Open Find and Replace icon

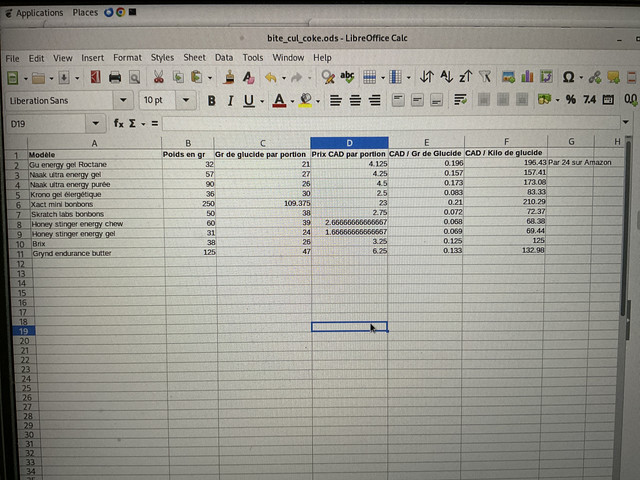click(328, 76)
